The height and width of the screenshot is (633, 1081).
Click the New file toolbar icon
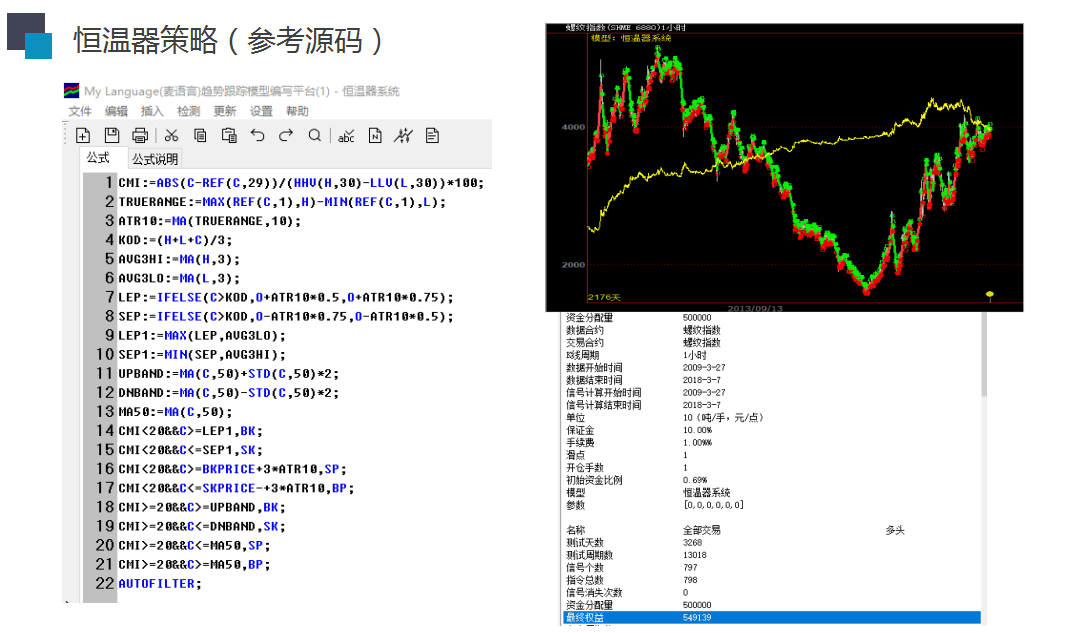click(x=83, y=136)
